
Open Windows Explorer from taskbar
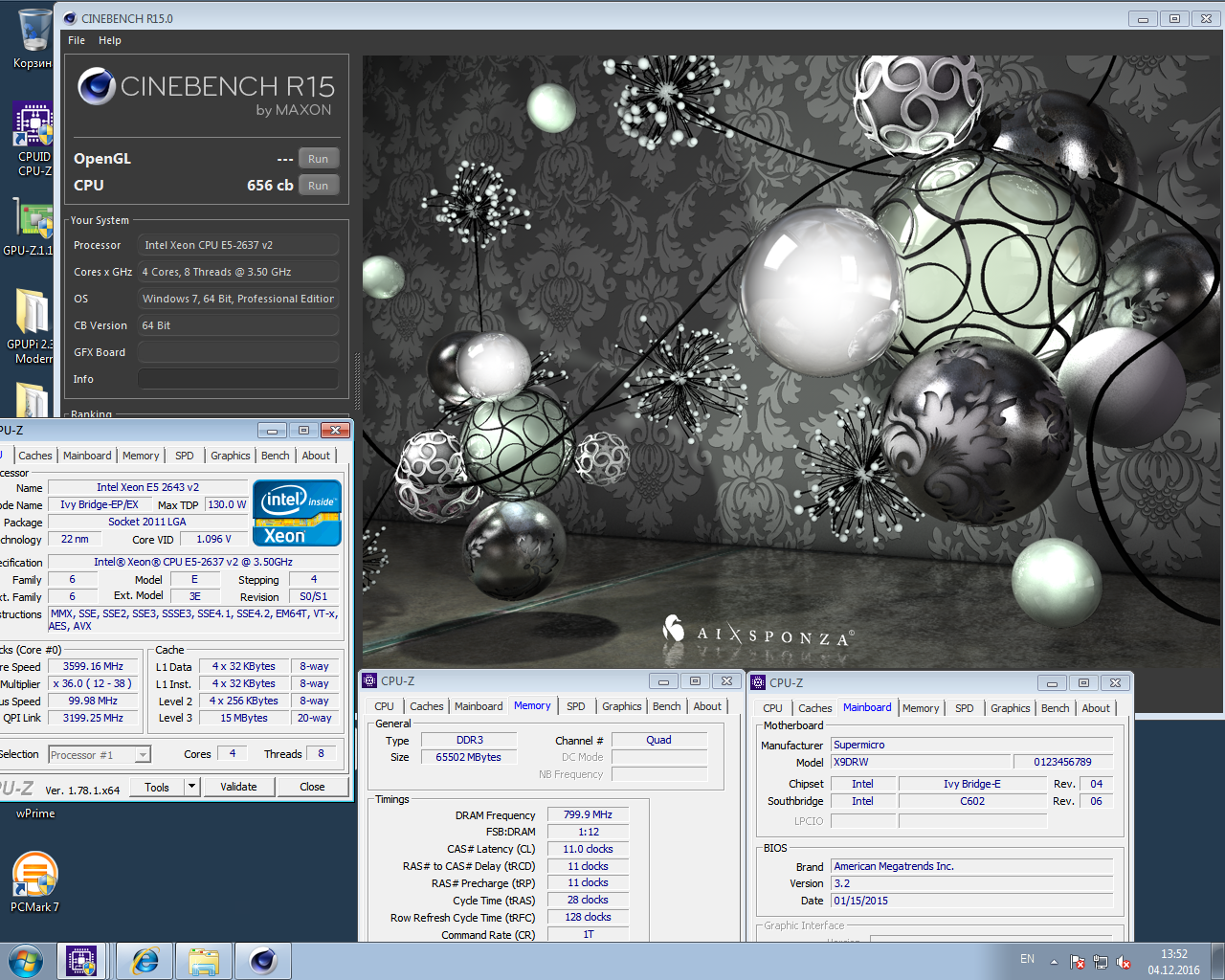204,961
